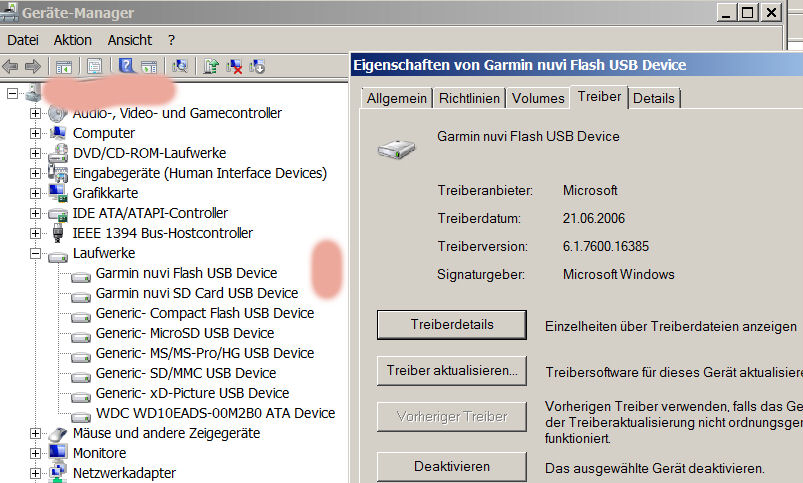Click the IEEE 1394 Bus-Hostcontroller icon
The image size is (803, 483).
58,233
